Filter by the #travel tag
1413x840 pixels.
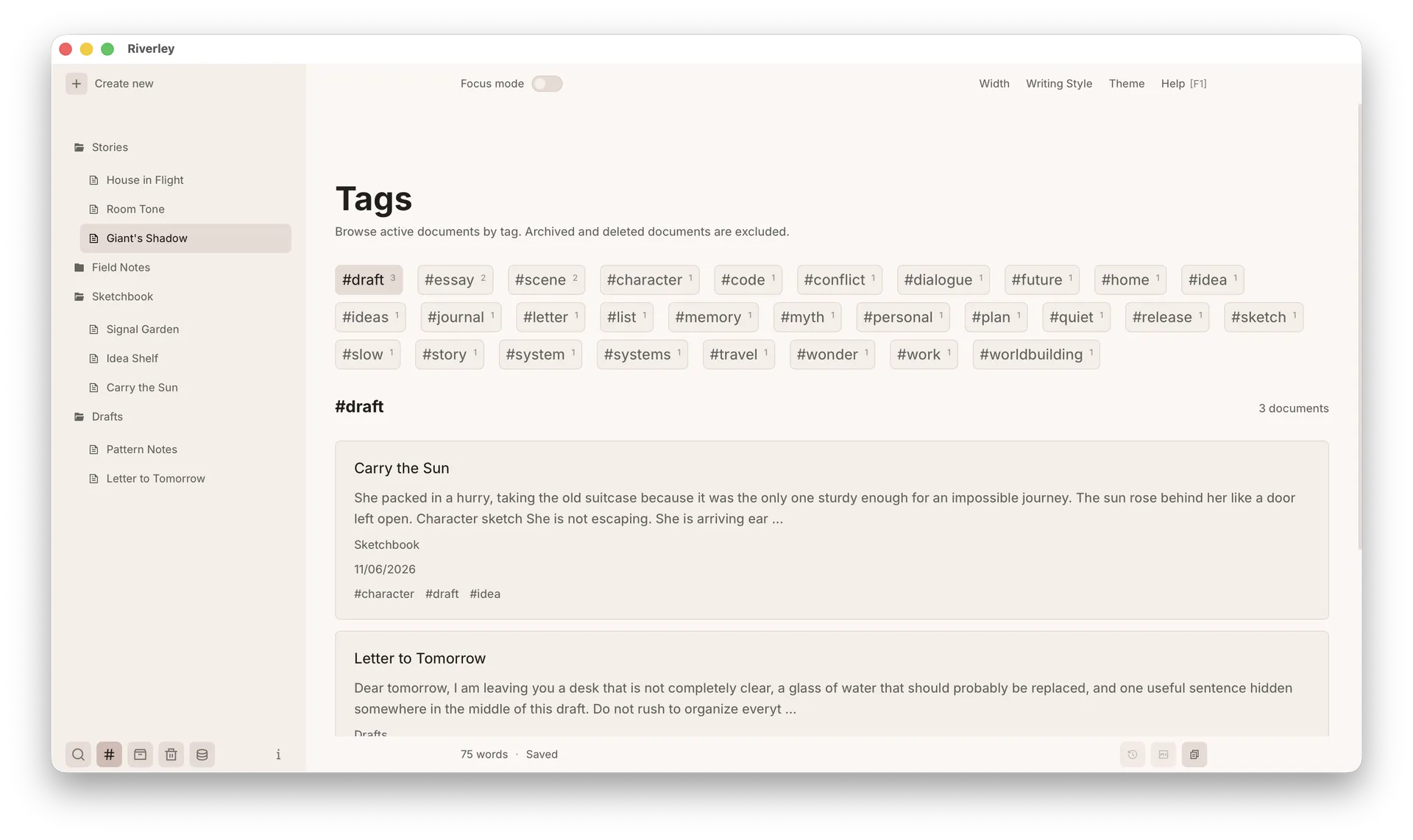[739, 355]
